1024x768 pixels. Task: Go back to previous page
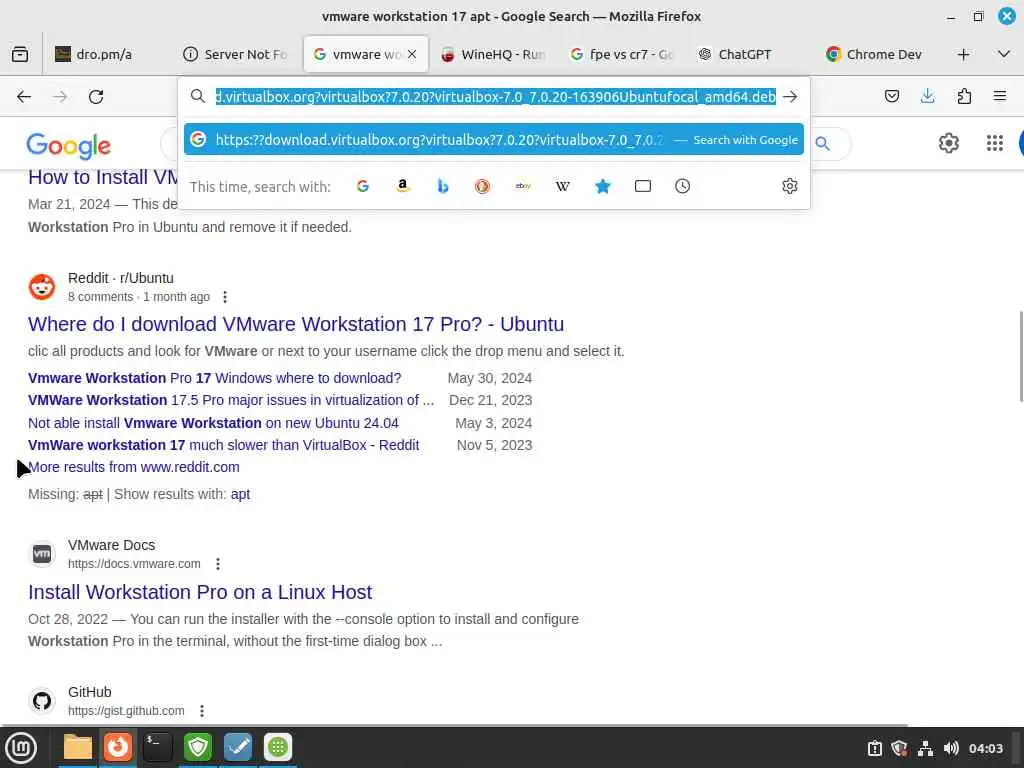(x=24, y=97)
